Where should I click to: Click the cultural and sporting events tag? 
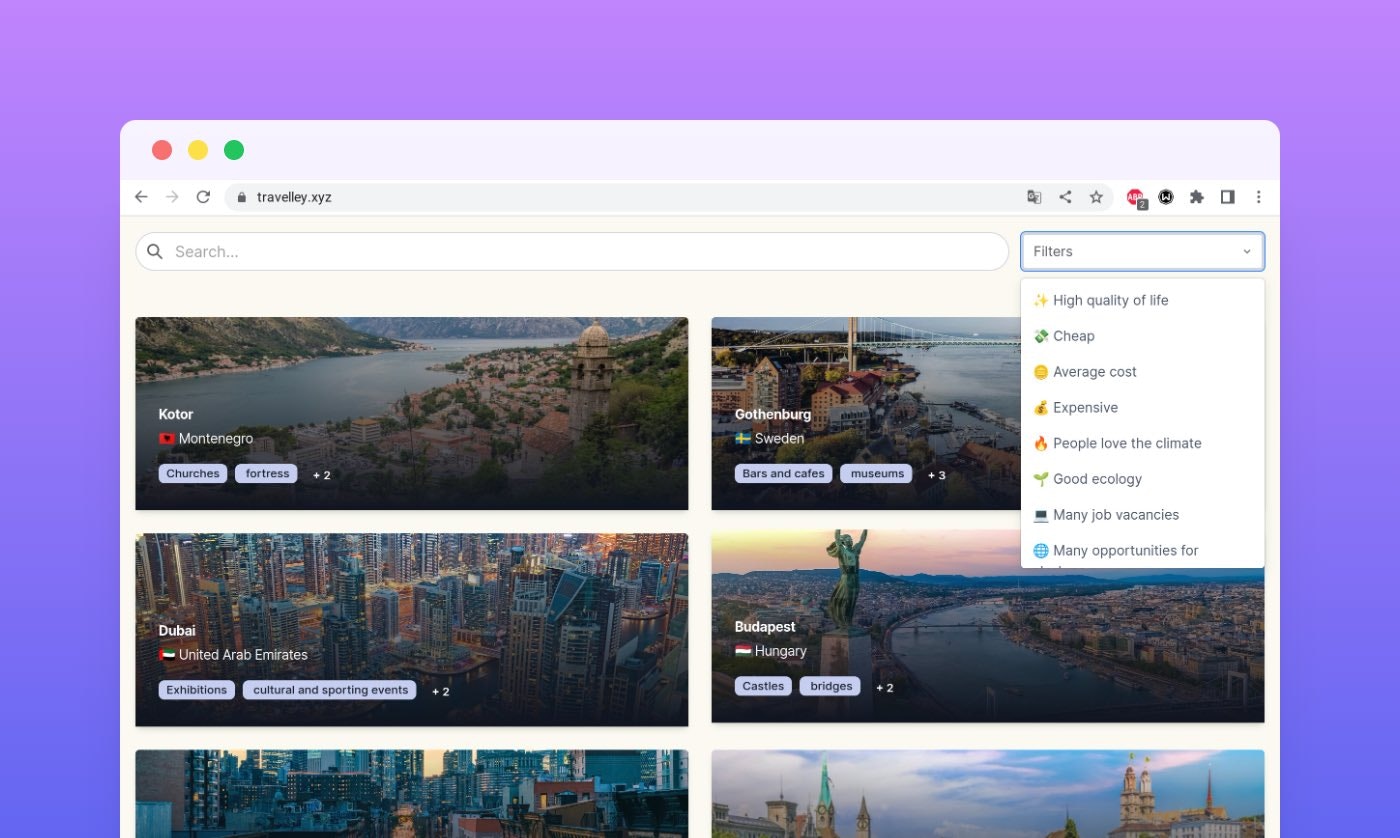click(330, 690)
